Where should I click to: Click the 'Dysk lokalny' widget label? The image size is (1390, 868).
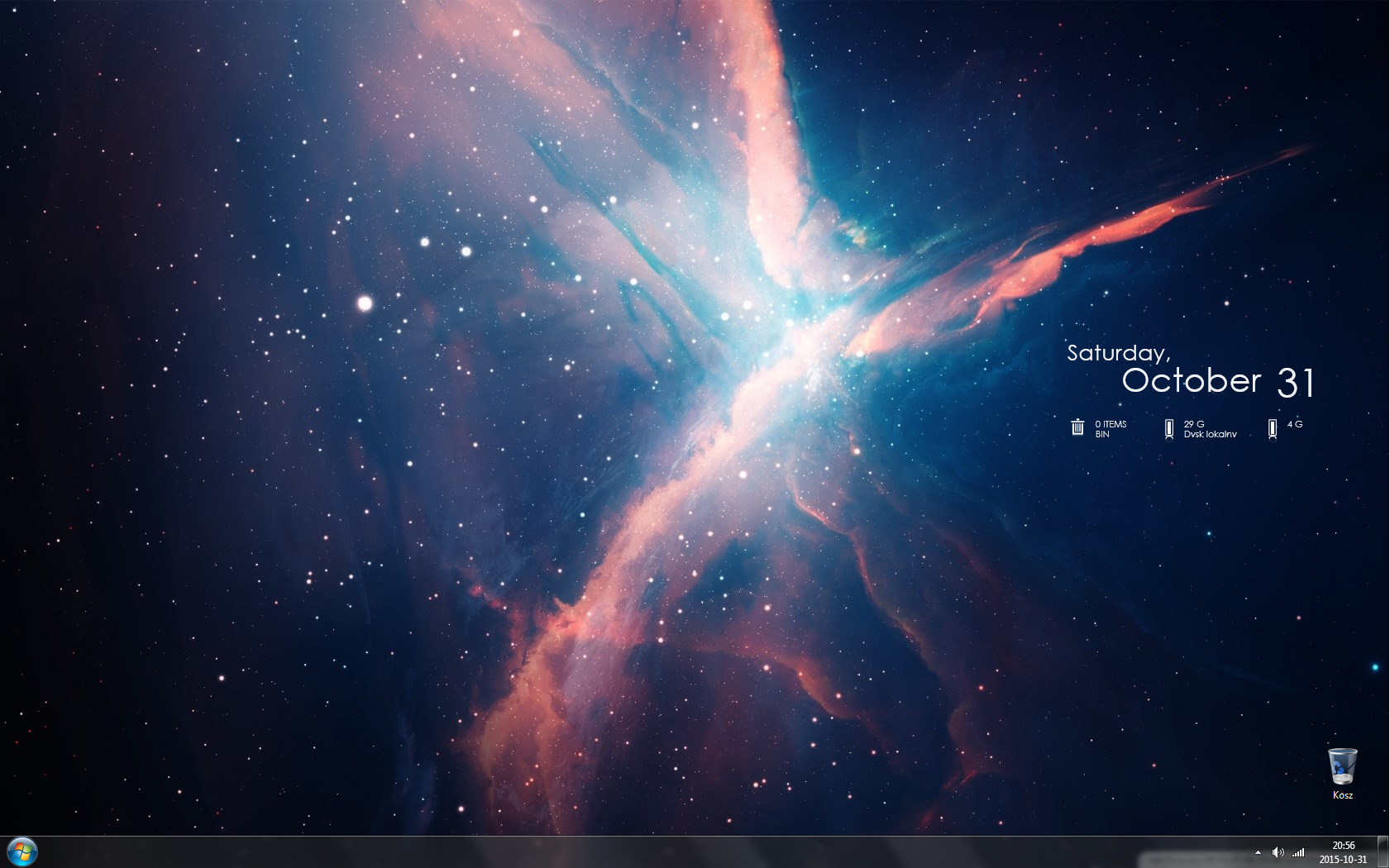coord(1210,434)
